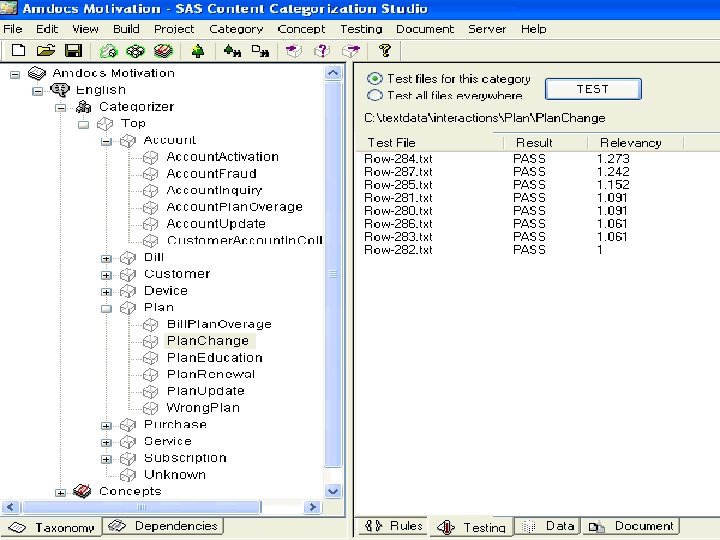
Task: Collapse the Account category node
Action: 106,142
